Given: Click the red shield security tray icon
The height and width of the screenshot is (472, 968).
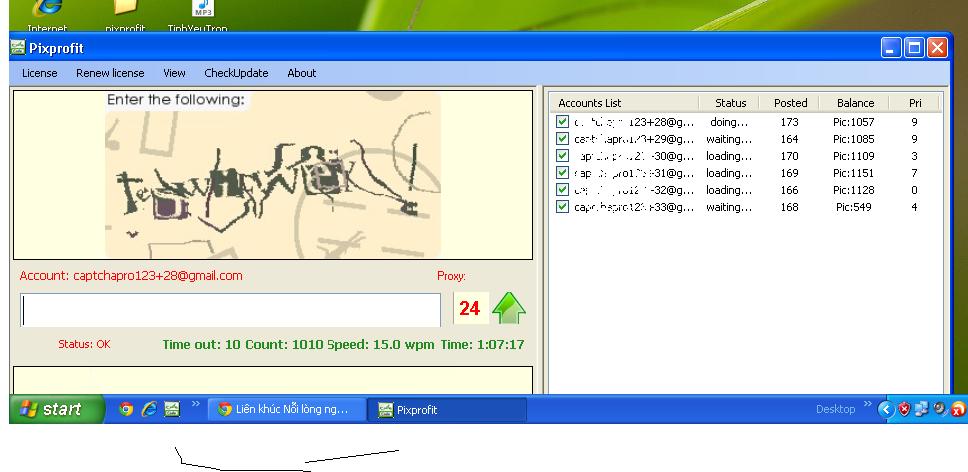Looking at the screenshot, I should (904, 409).
